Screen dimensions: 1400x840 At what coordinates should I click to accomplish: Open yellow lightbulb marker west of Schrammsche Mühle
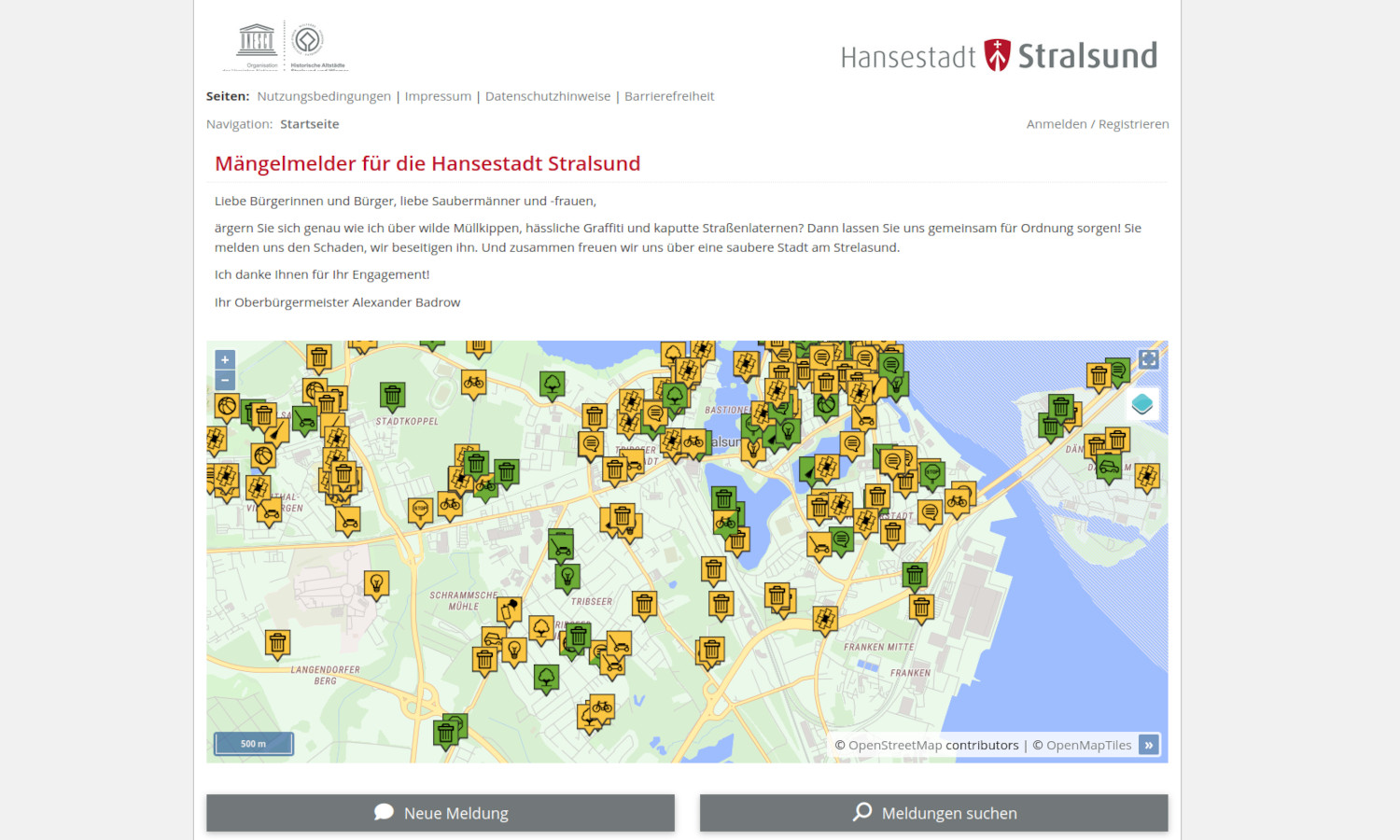376,584
